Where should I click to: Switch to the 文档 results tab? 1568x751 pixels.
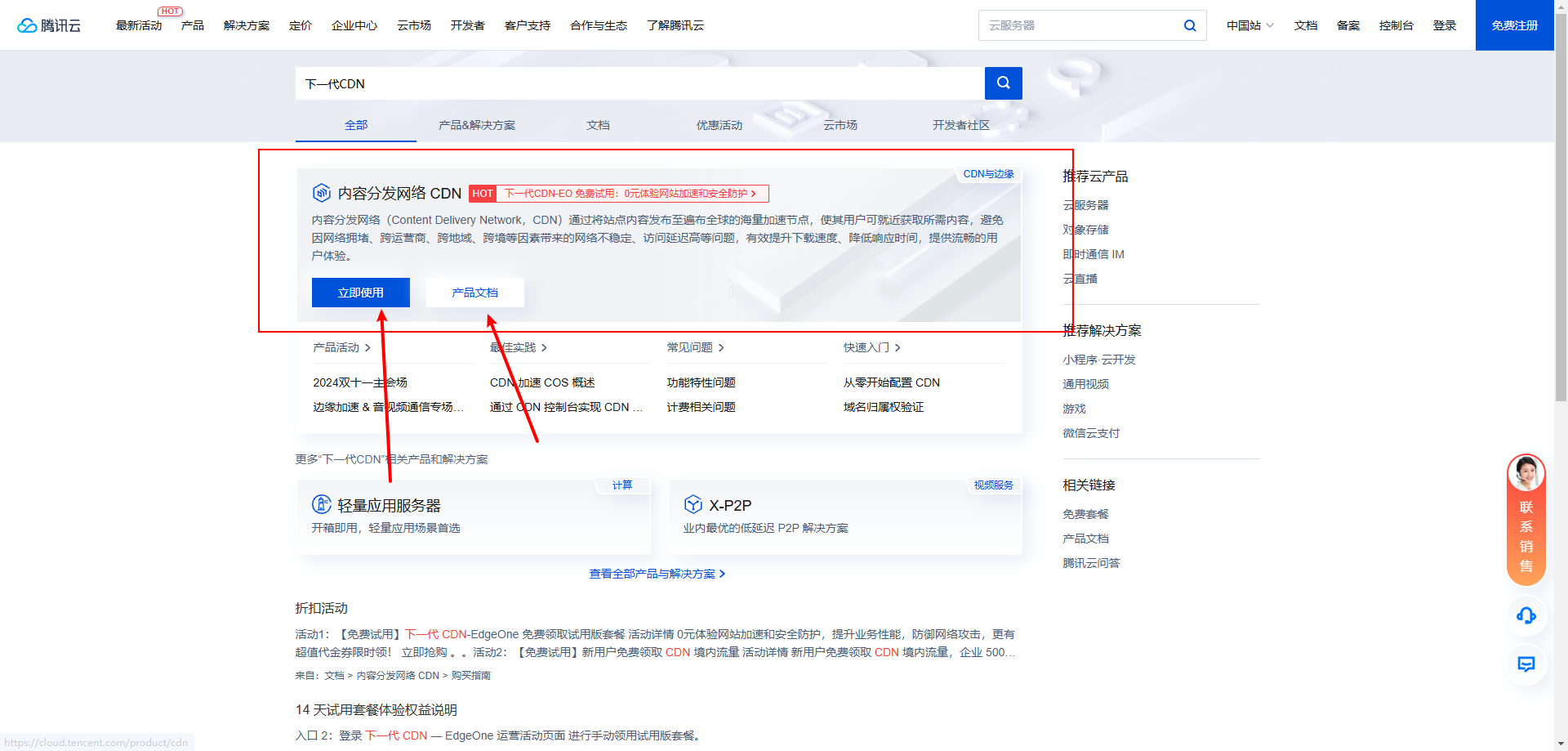(598, 125)
